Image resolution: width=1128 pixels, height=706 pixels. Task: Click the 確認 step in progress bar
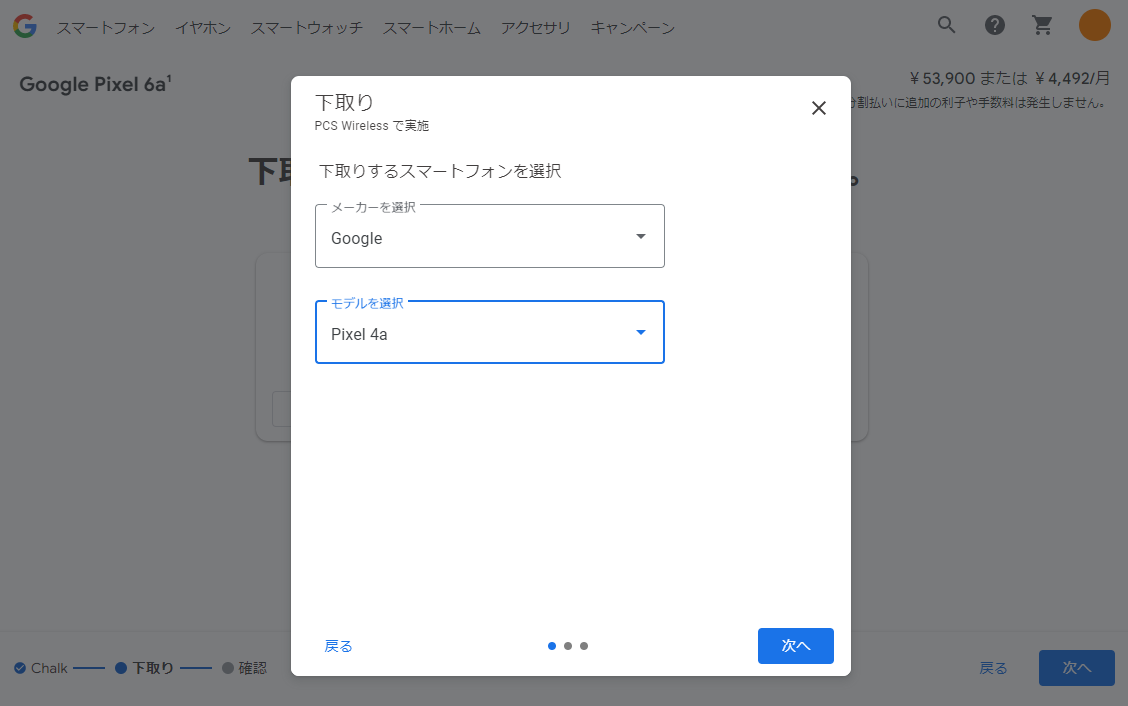point(245,668)
